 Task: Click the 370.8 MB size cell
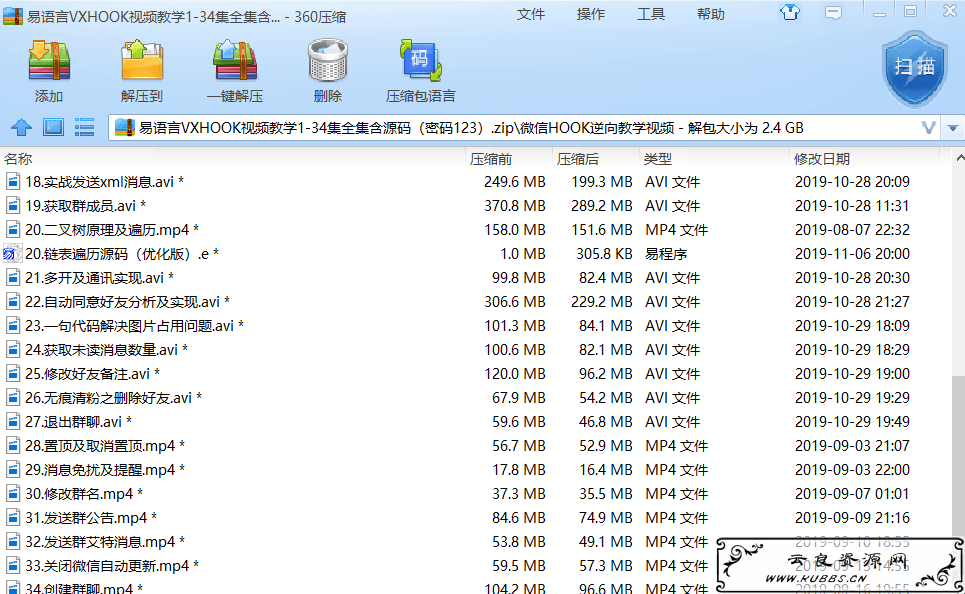click(x=515, y=206)
